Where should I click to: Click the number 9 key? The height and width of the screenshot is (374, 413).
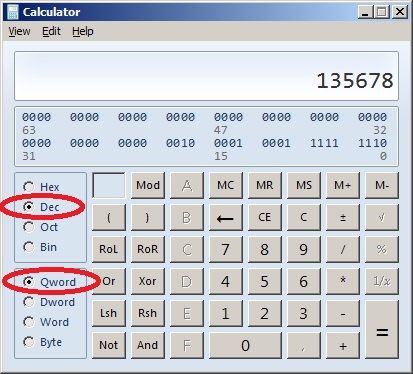[x=304, y=249]
